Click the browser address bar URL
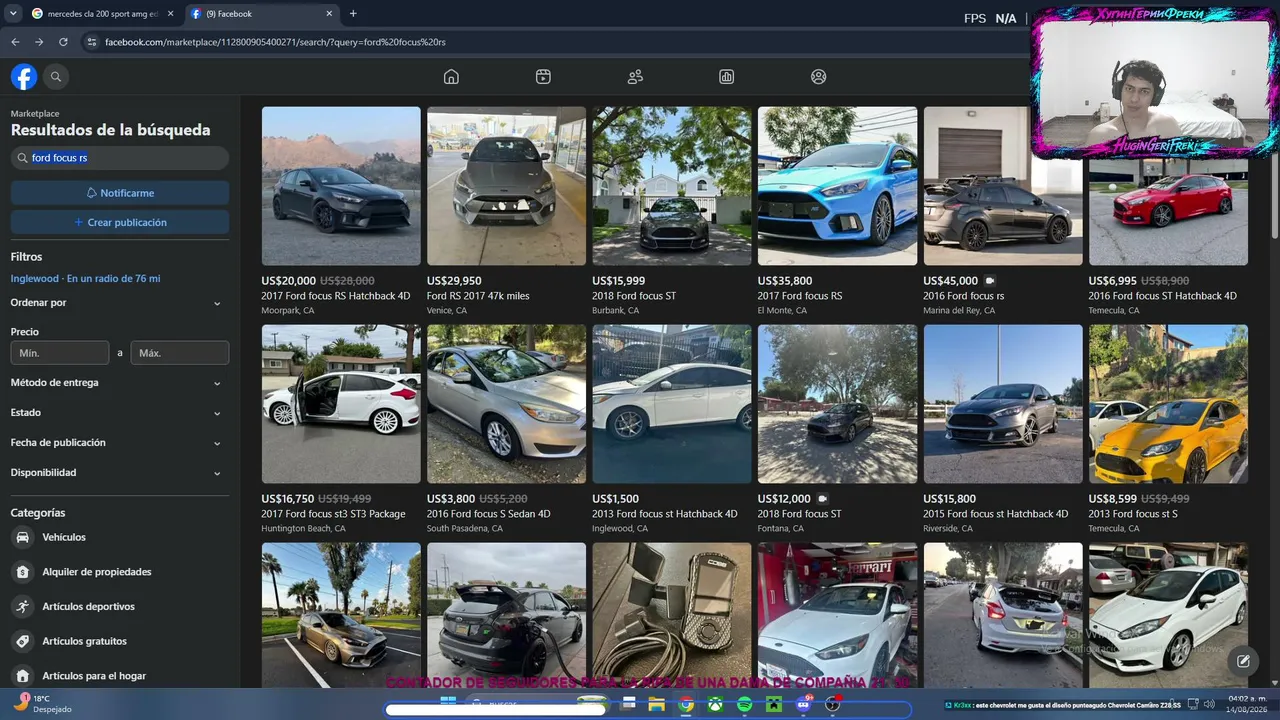Screen dimensions: 1280x720 275,42
